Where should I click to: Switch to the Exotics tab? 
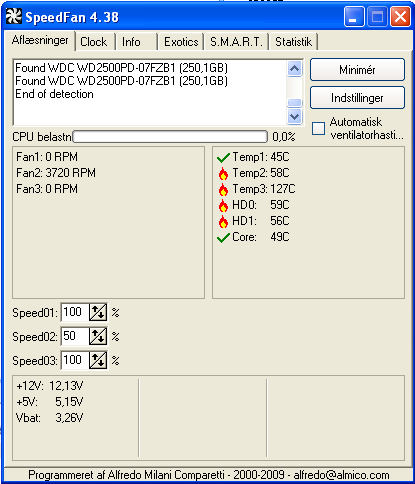coord(181,42)
